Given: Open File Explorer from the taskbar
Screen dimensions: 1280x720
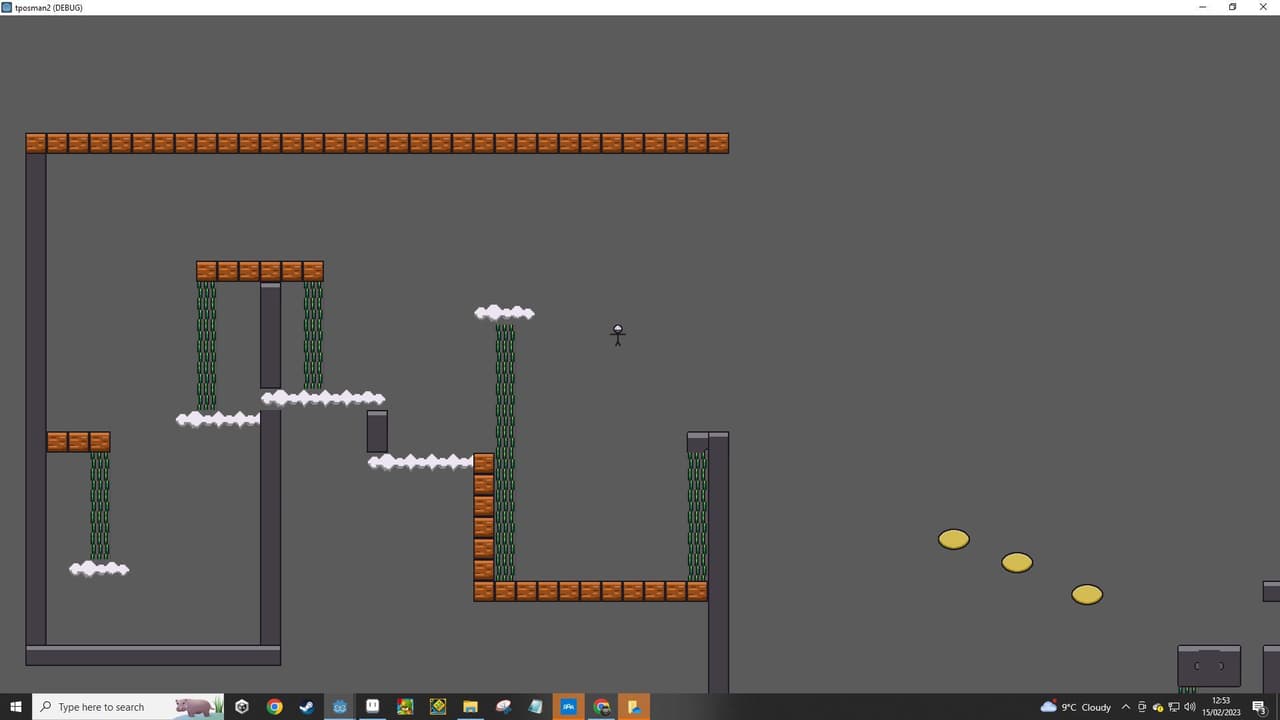Looking at the screenshot, I should (470, 707).
